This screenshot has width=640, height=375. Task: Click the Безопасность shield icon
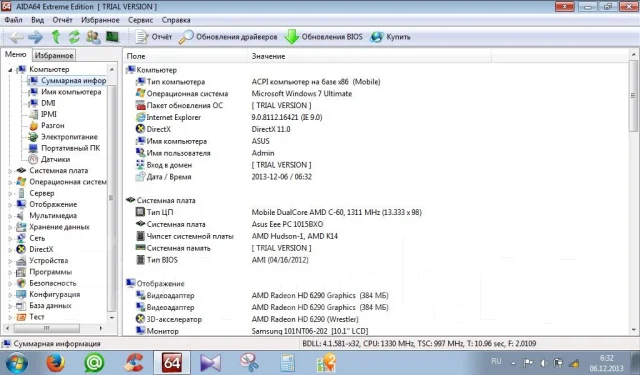[x=21, y=283]
